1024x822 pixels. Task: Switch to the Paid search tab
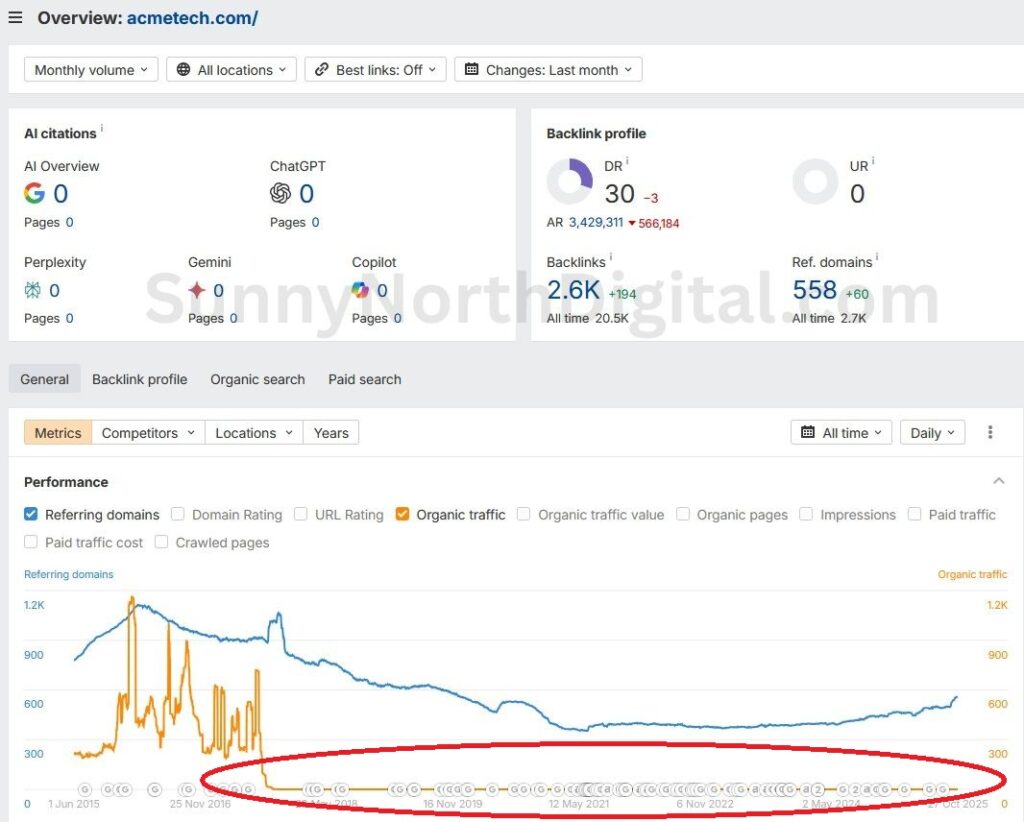[364, 379]
